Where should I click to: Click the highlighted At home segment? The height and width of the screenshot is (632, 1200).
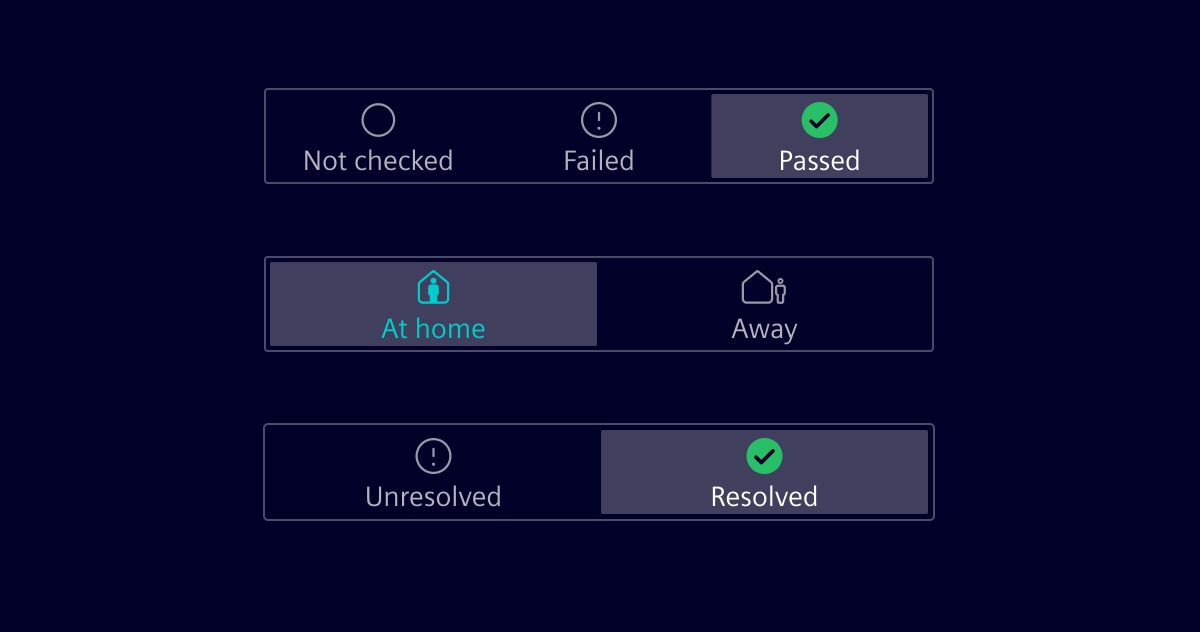(x=432, y=303)
